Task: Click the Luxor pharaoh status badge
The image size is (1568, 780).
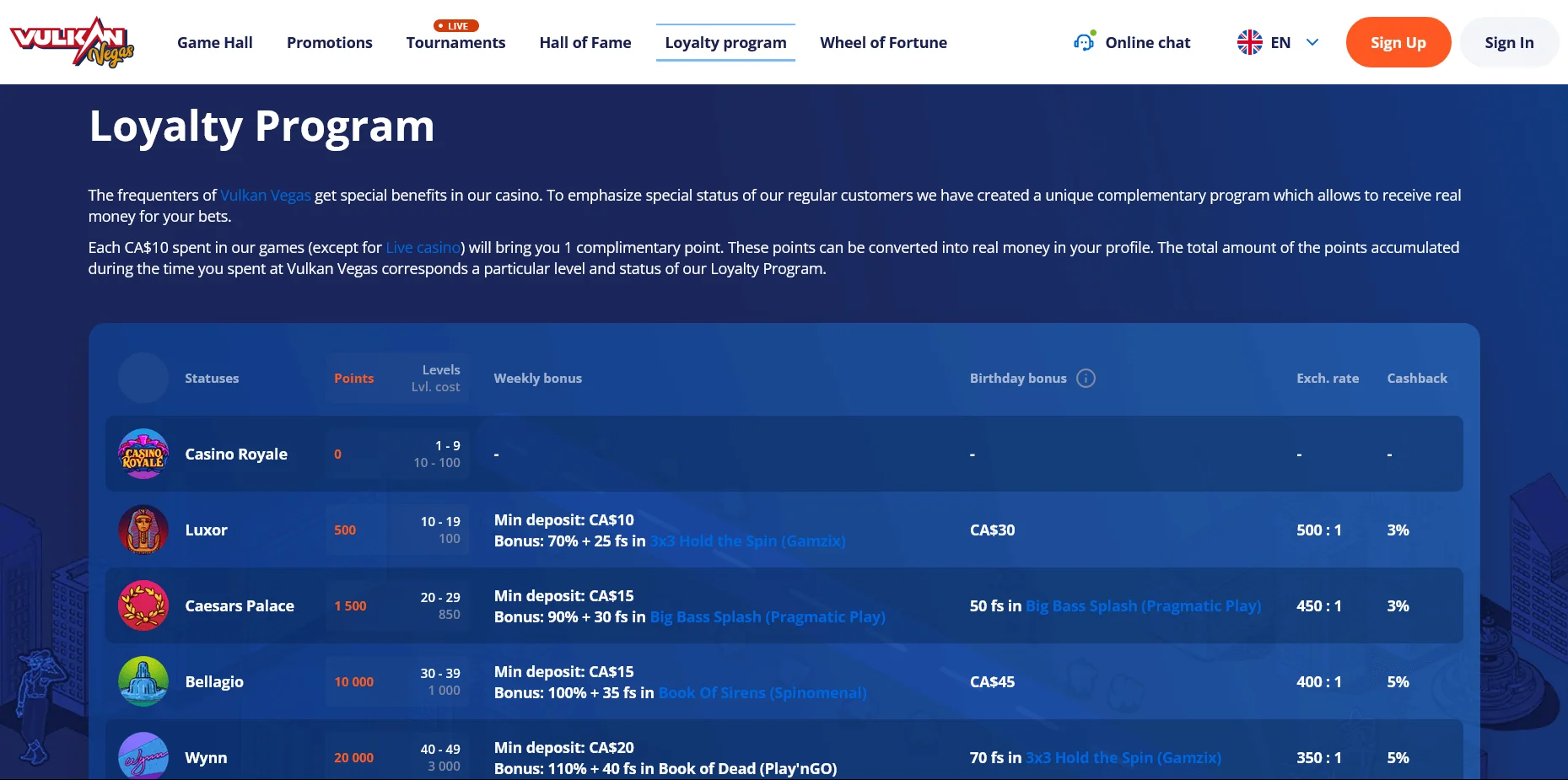Action: tap(143, 530)
